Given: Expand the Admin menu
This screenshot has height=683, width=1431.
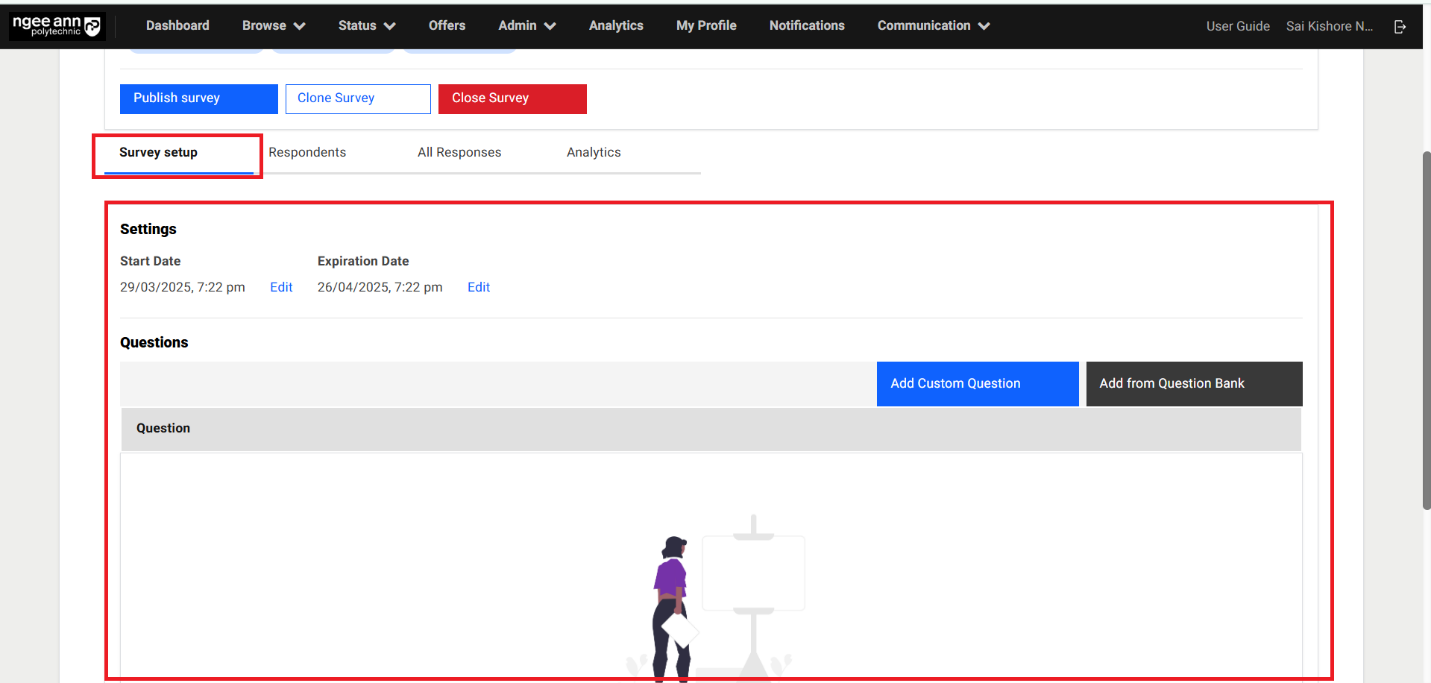Looking at the screenshot, I should pyautogui.click(x=526, y=26).
